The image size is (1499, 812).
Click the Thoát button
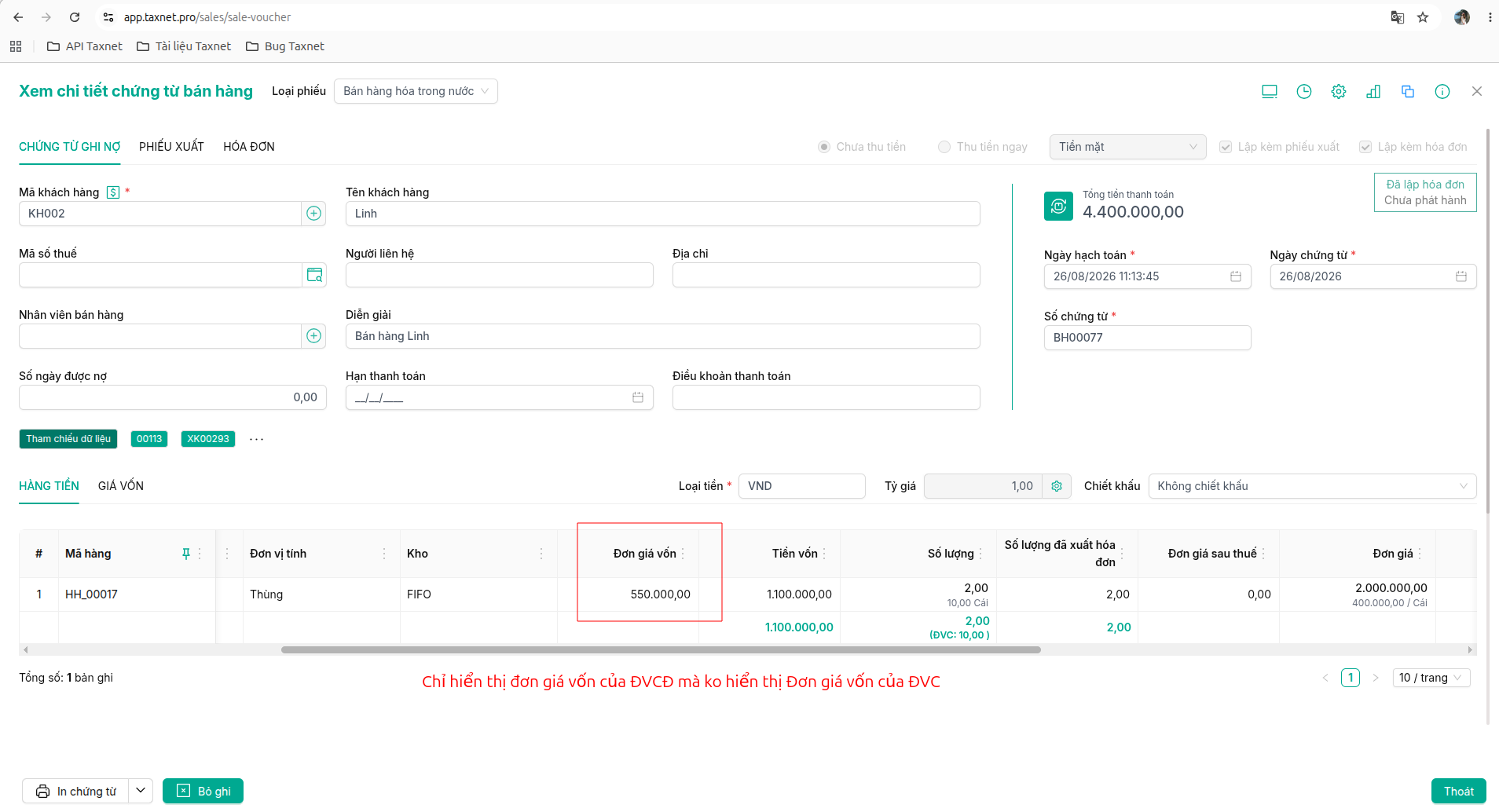pos(1458,791)
